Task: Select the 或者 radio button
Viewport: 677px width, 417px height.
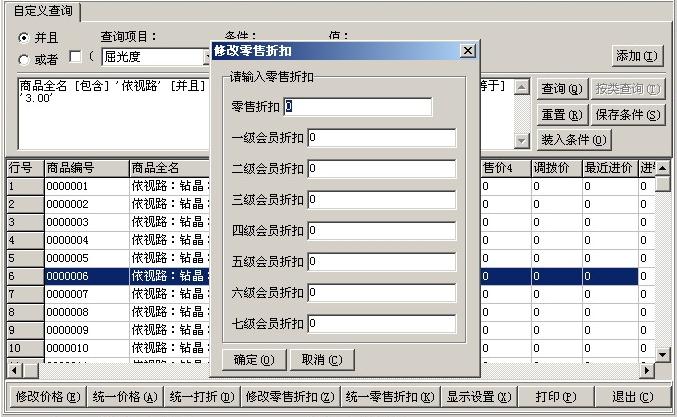Action: 24,59
